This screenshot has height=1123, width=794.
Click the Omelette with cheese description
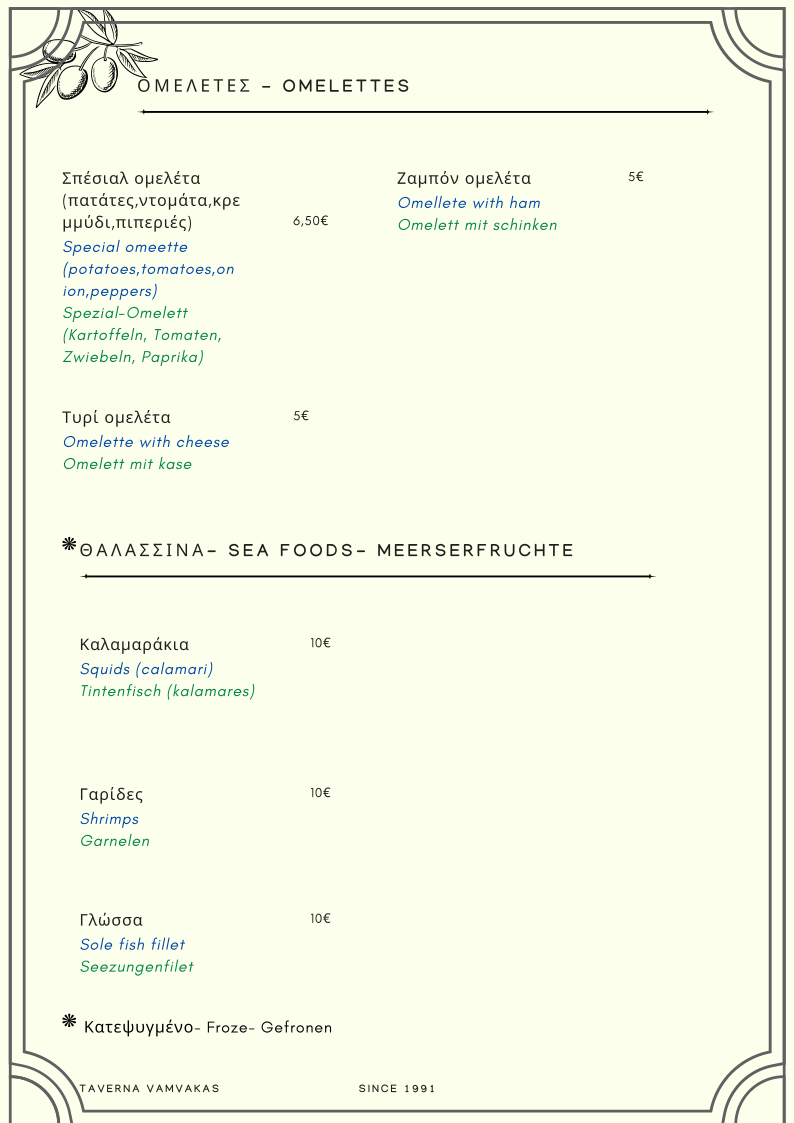tap(146, 442)
